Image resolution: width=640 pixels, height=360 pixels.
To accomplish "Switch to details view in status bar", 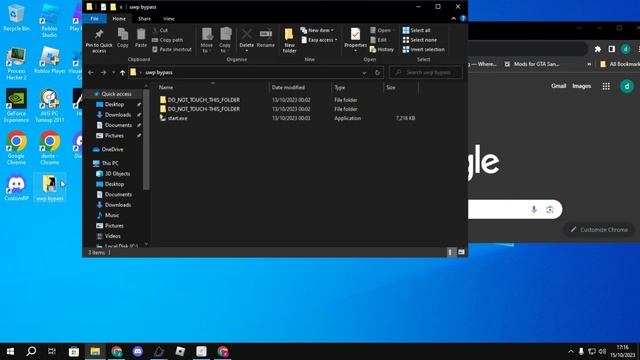I will tap(450, 252).
